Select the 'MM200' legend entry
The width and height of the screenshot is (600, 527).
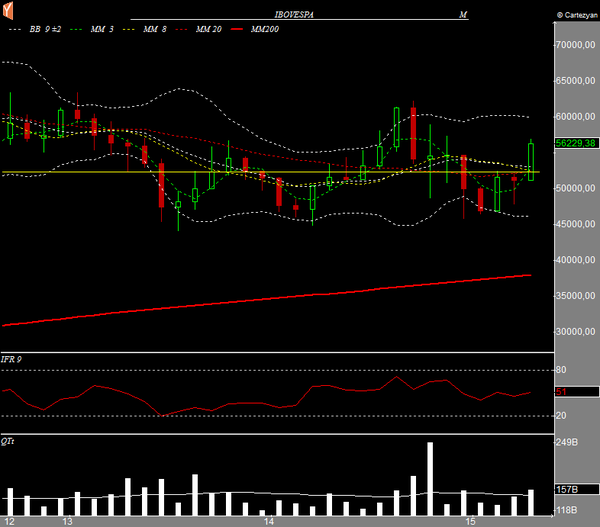click(264, 29)
